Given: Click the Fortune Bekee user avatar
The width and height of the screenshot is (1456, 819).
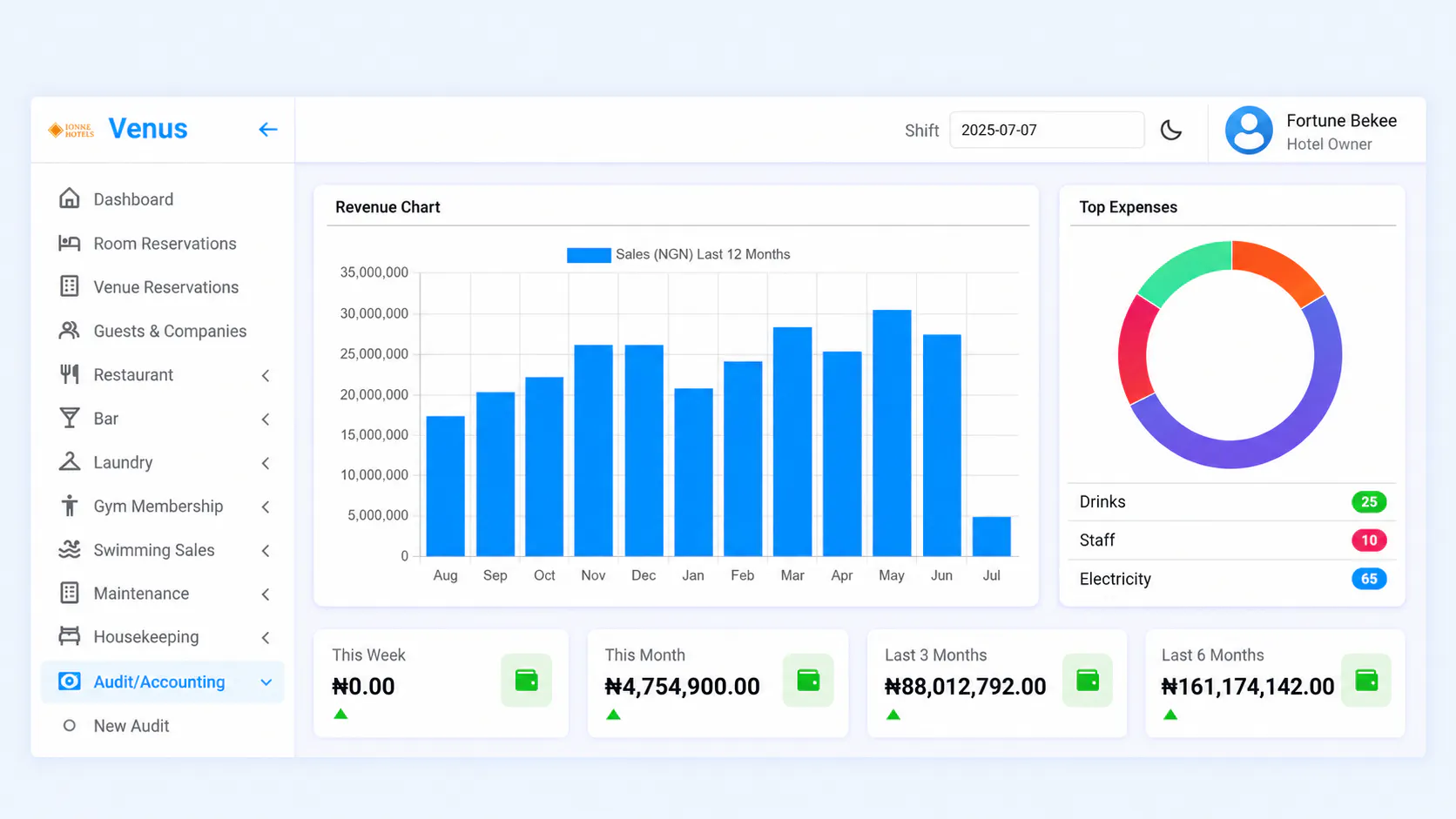Looking at the screenshot, I should [1249, 131].
